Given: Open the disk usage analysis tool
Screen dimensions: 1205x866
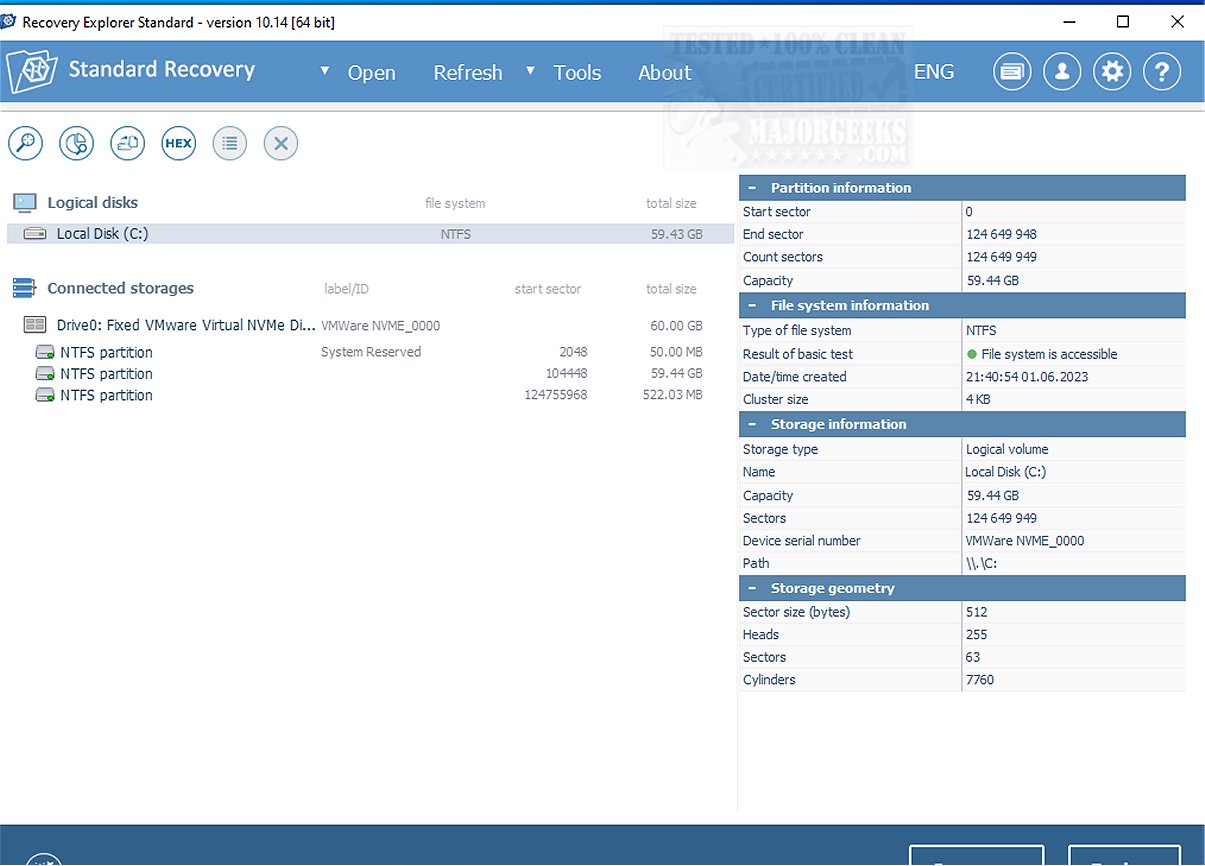Looking at the screenshot, I should [76, 143].
